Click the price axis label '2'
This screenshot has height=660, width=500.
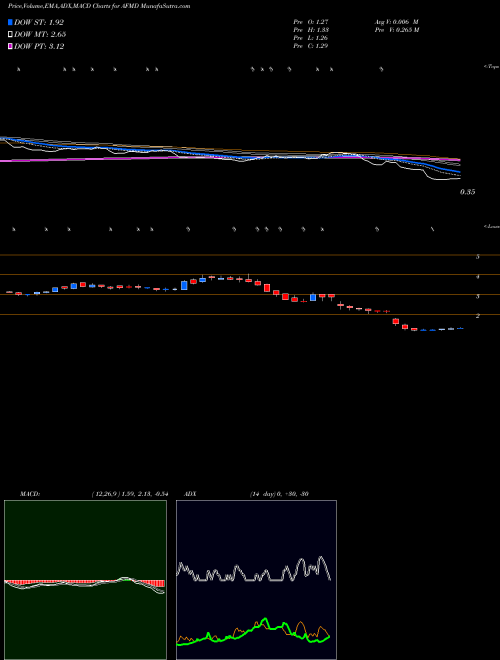[x=478, y=316]
